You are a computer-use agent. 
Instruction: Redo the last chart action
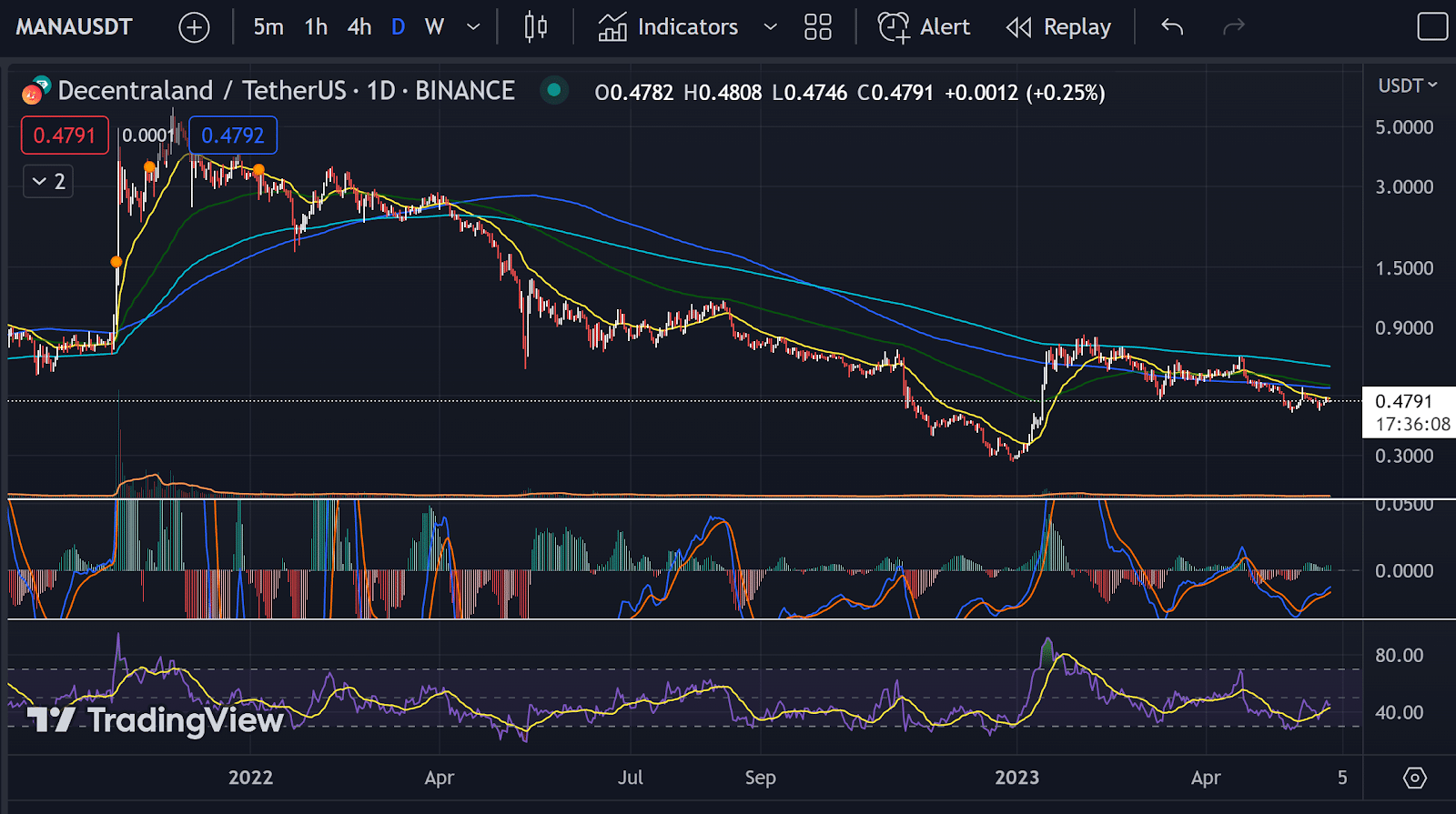tap(1233, 27)
